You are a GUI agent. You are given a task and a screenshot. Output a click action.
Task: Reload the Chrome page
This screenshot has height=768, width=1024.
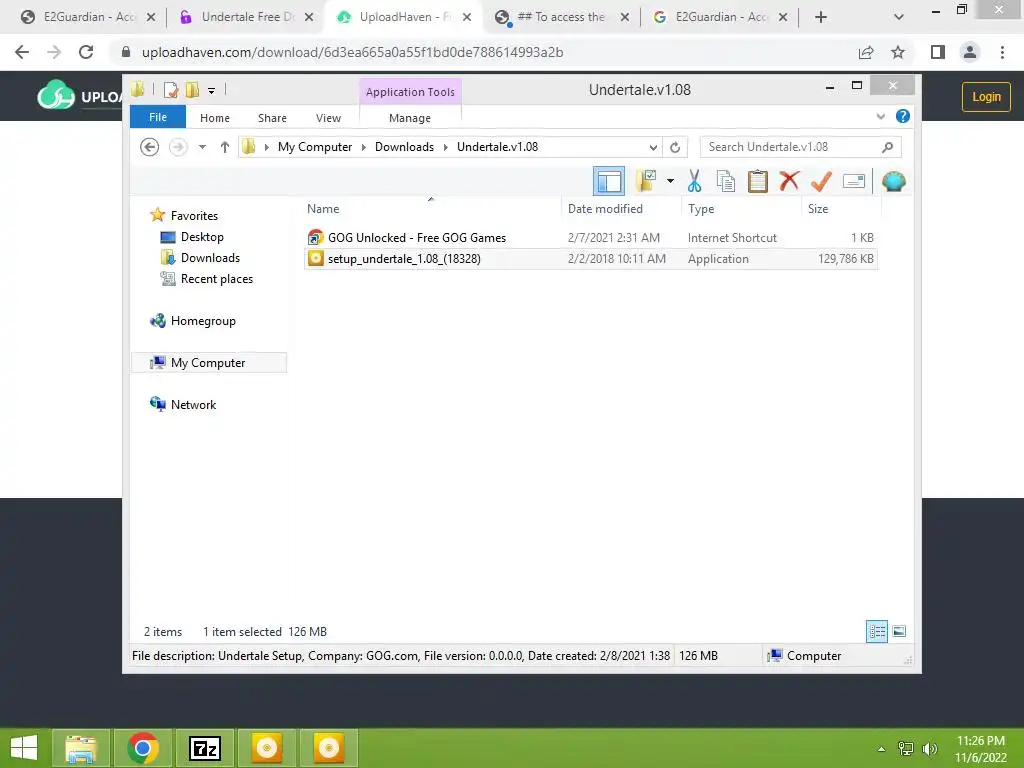coord(86,52)
